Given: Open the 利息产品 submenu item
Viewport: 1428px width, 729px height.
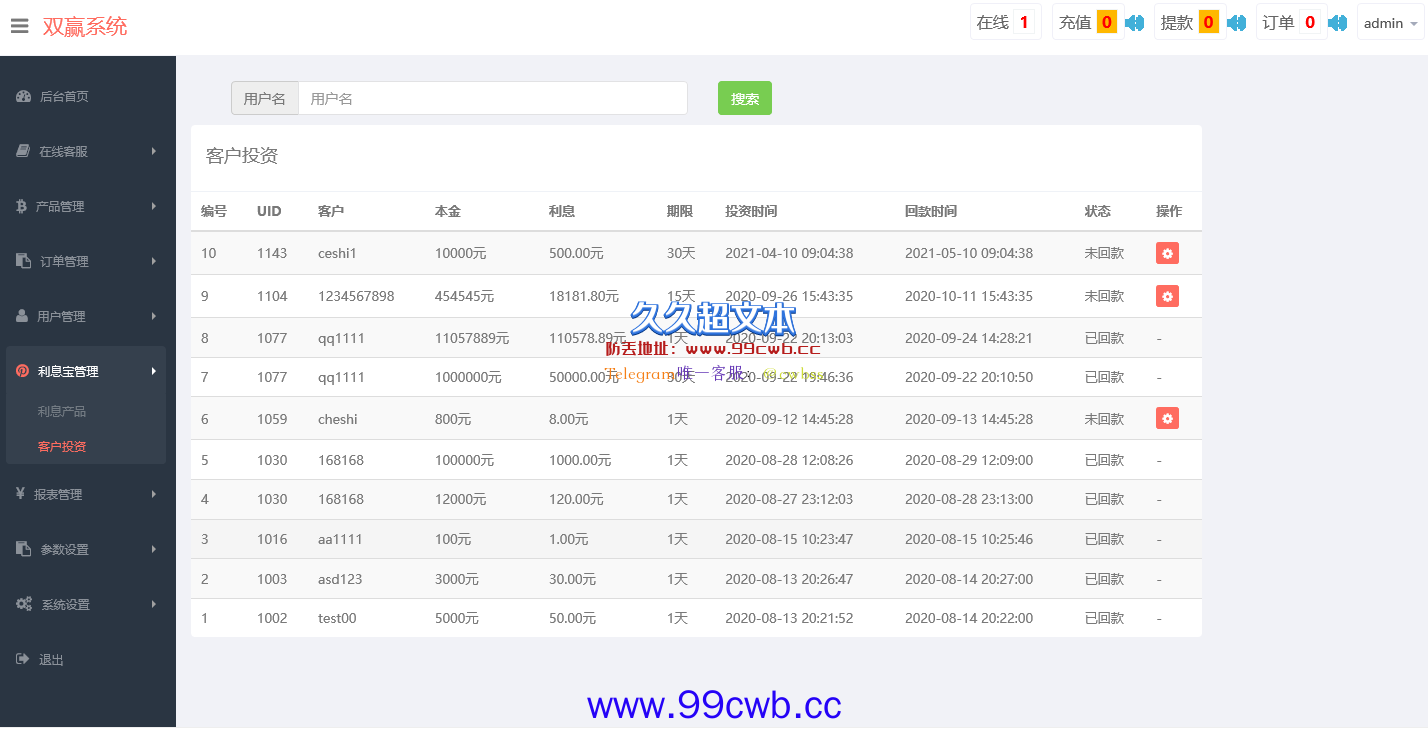Looking at the screenshot, I should point(62,411).
